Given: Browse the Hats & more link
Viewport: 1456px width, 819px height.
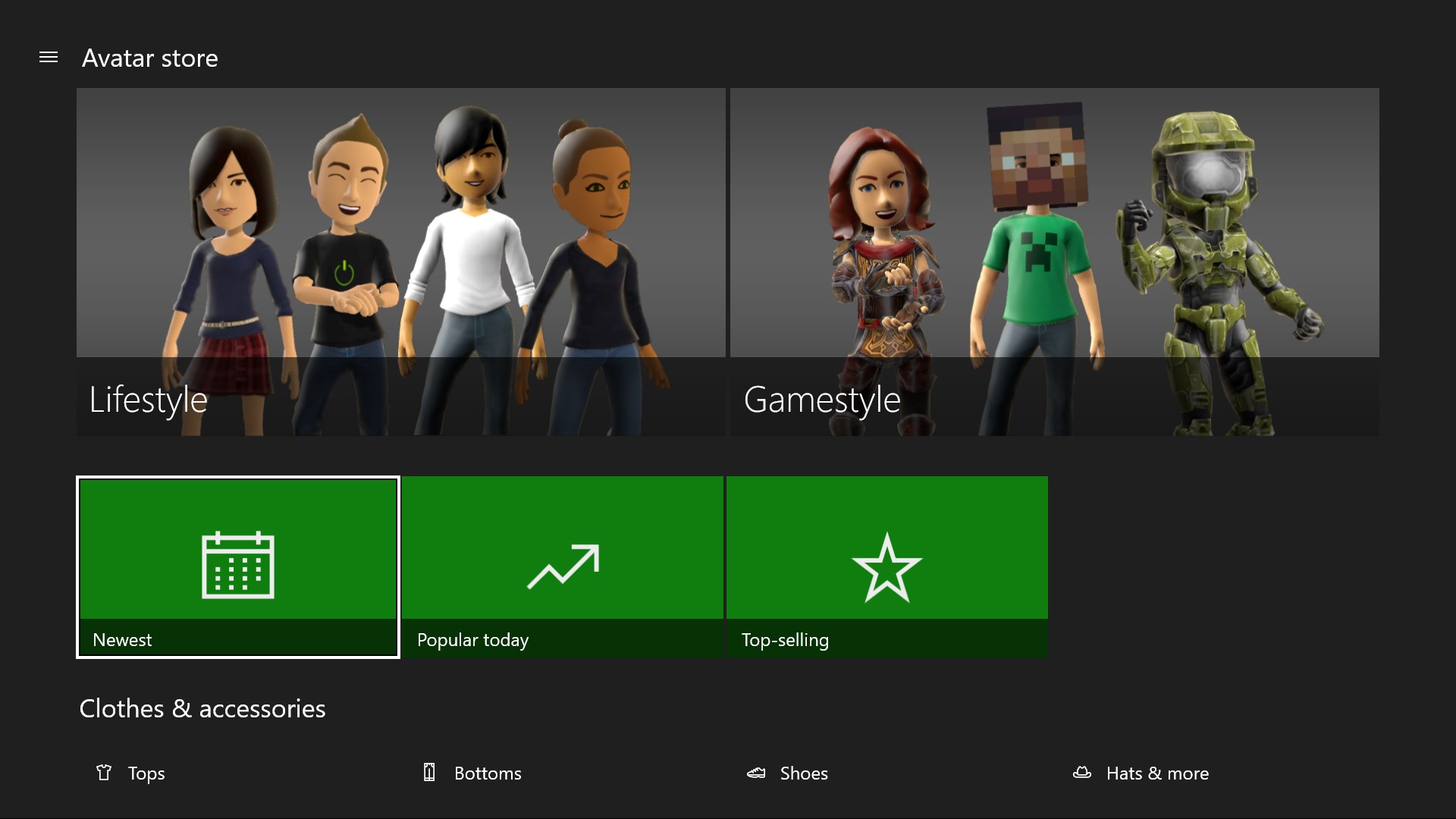Looking at the screenshot, I should coord(1157,773).
